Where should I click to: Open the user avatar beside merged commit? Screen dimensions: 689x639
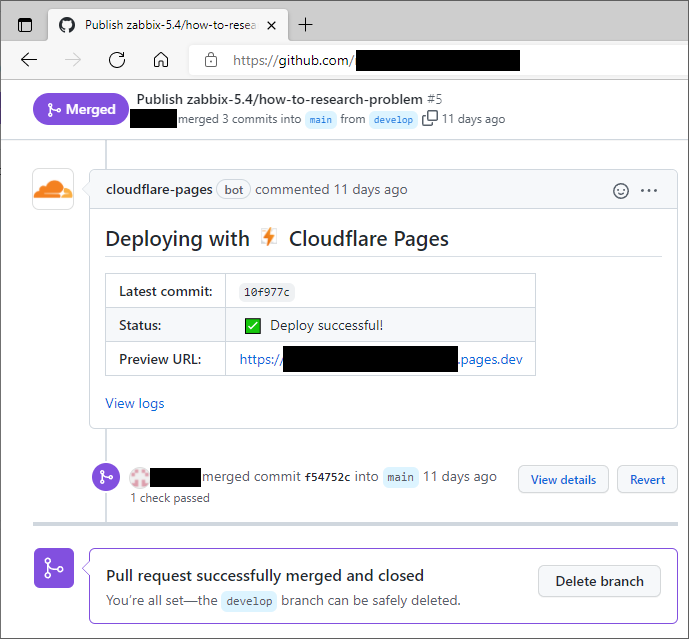coord(139,478)
